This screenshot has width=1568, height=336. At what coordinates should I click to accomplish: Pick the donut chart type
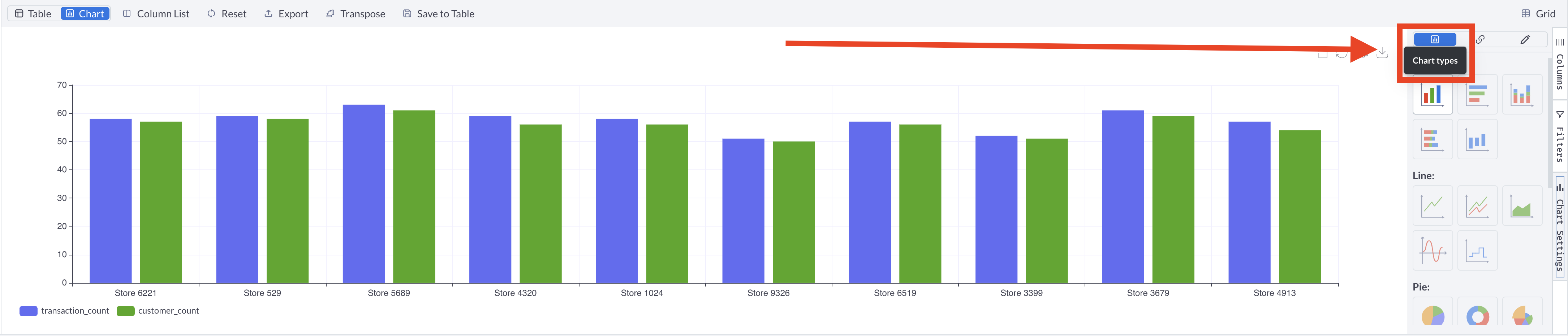pyautogui.click(x=1478, y=315)
